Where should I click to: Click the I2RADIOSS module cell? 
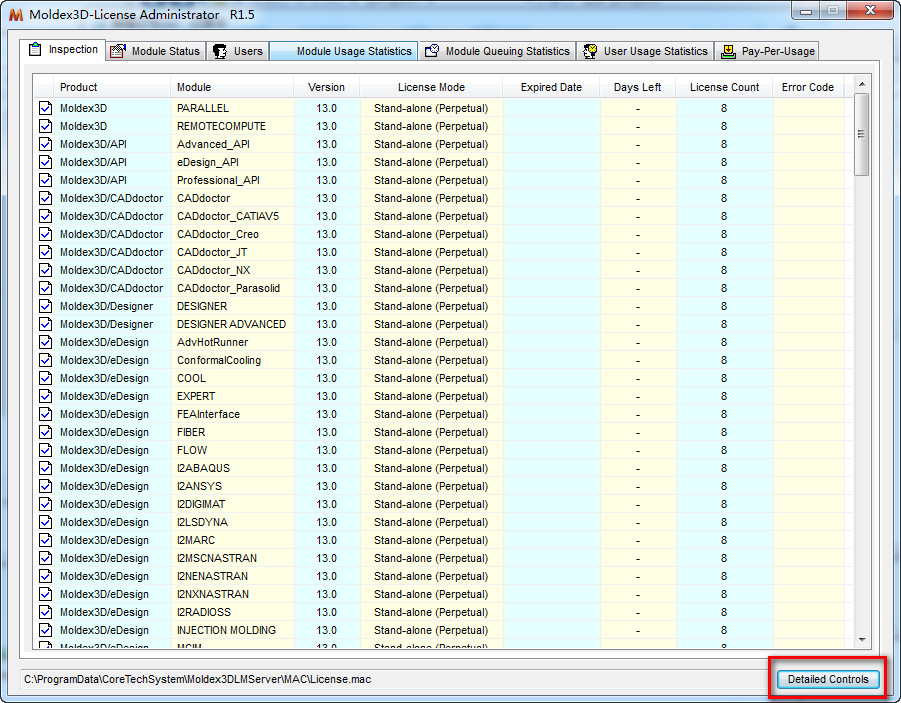pos(232,612)
